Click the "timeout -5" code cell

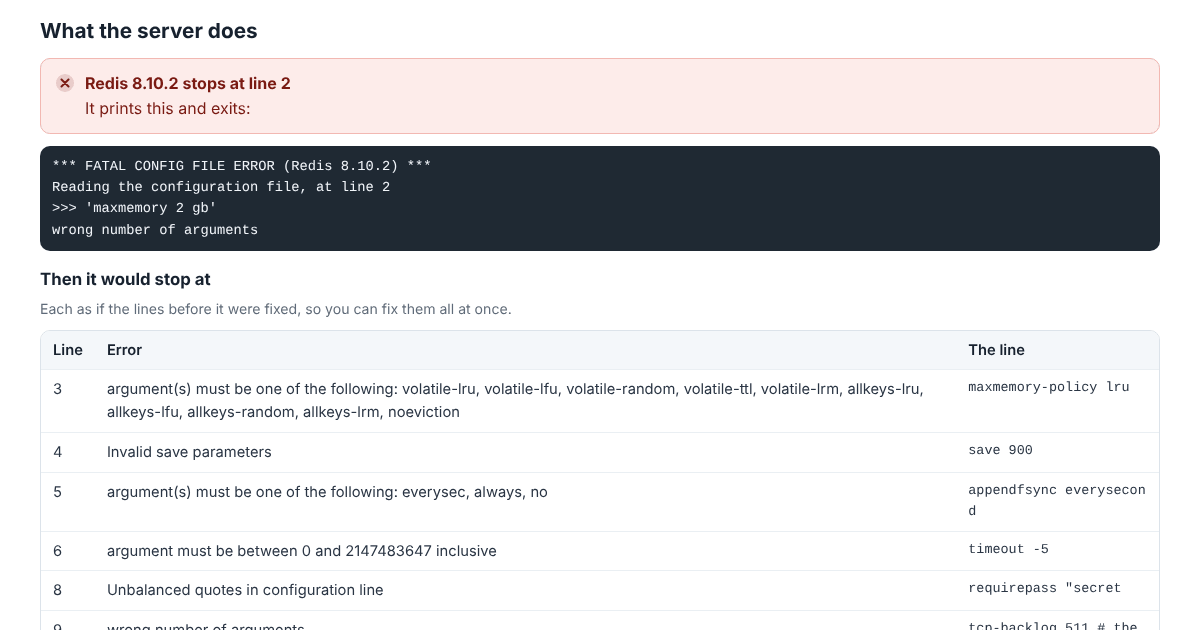1008,549
